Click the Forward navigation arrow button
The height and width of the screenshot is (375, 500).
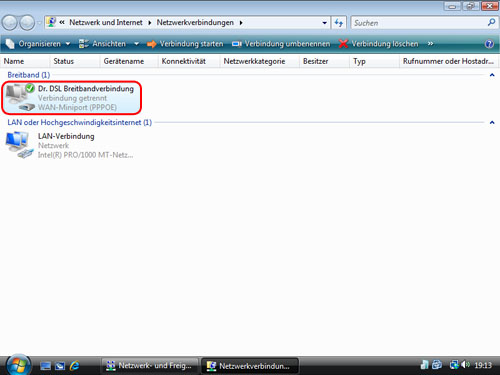point(27,23)
